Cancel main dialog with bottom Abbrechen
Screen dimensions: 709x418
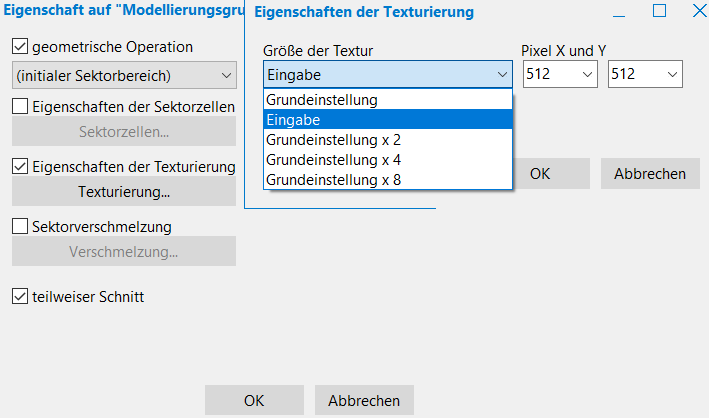click(x=364, y=400)
